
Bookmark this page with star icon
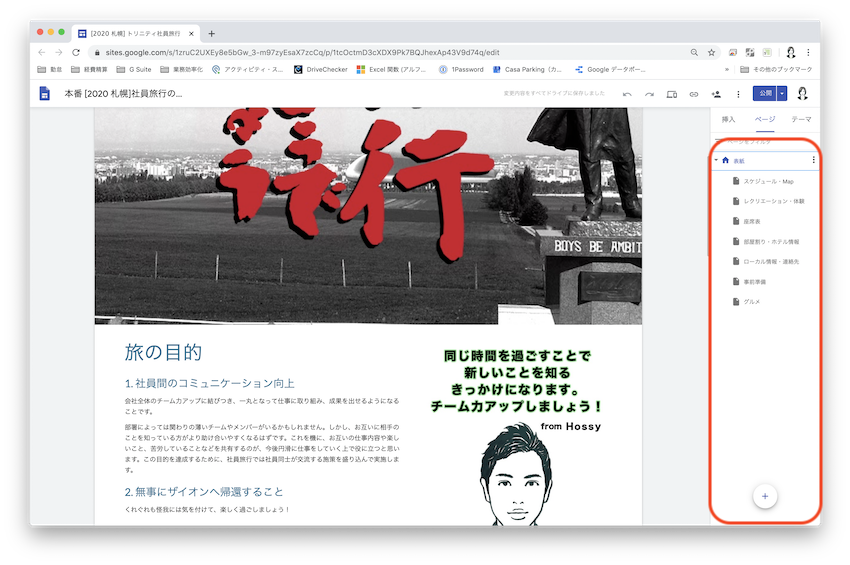[711, 52]
